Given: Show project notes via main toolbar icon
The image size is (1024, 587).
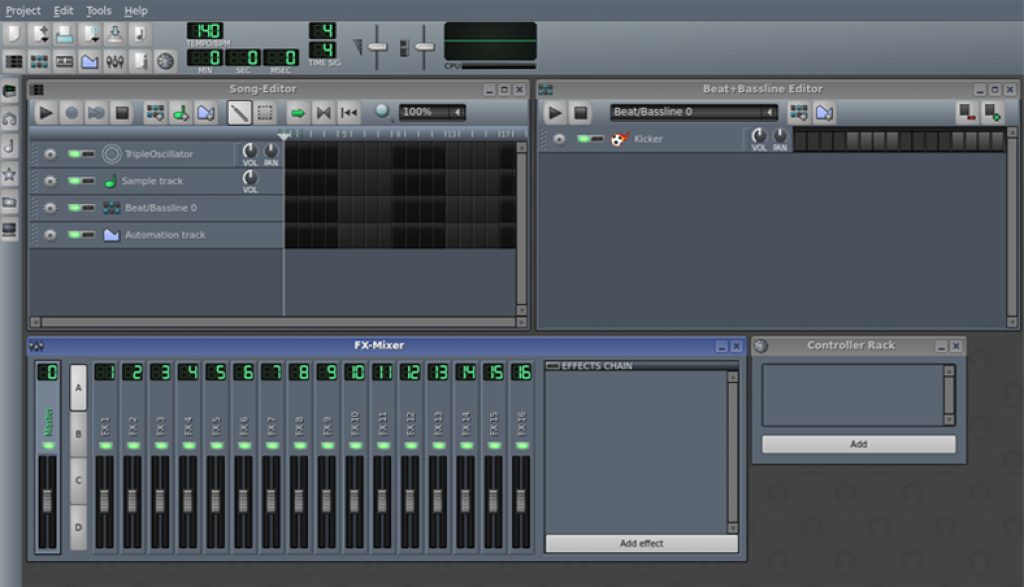Looking at the screenshot, I should (x=140, y=61).
